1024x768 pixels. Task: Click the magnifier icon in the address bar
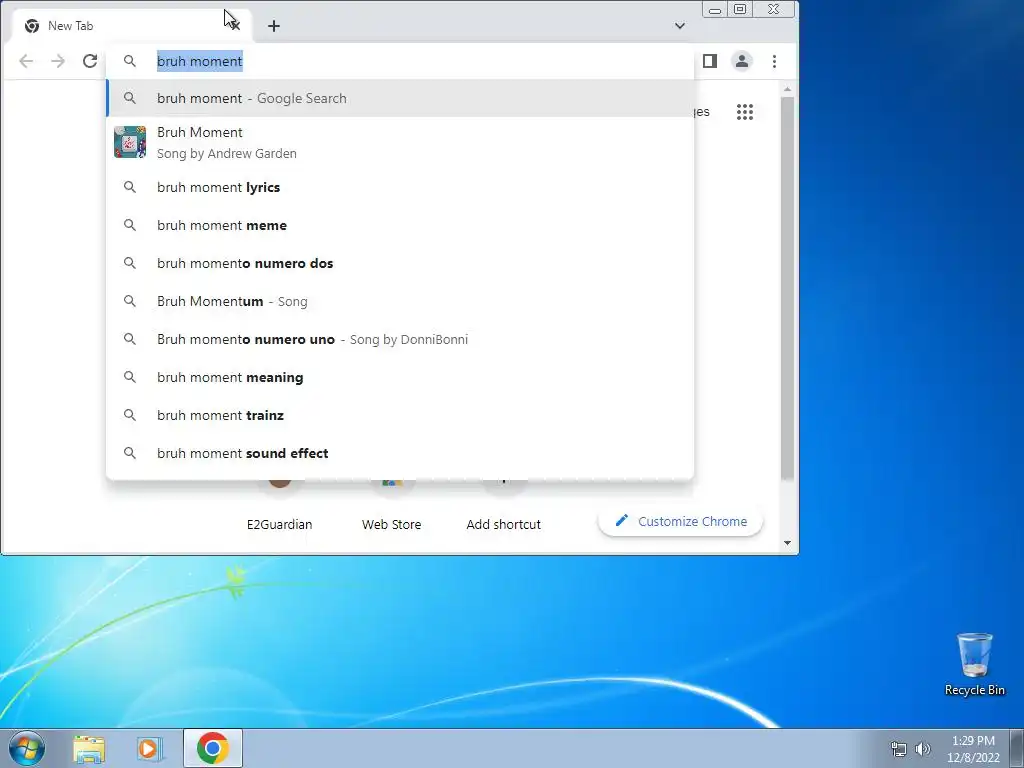coord(130,61)
